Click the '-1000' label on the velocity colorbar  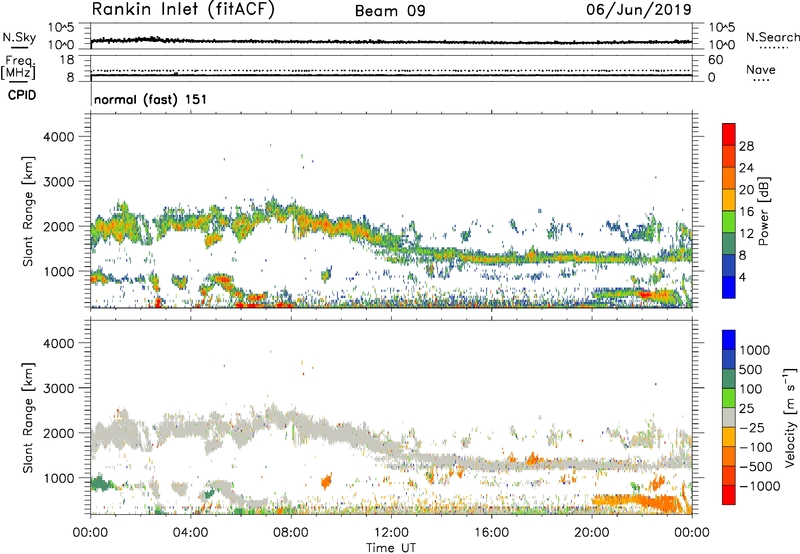pyautogui.click(x=759, y=486)
